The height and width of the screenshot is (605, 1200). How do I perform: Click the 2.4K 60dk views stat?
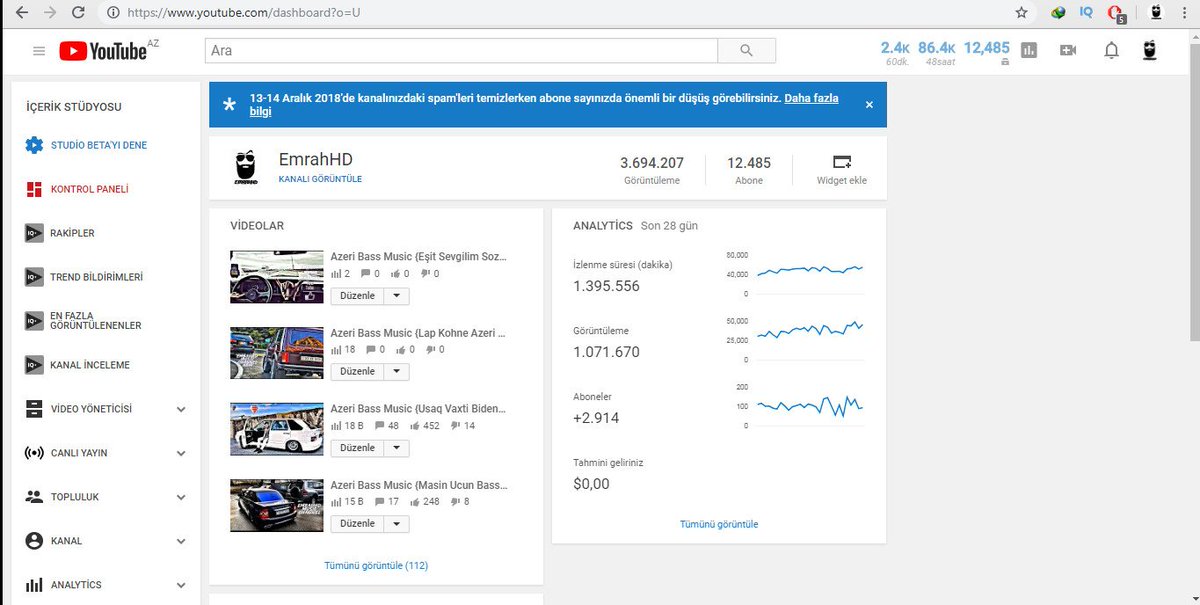pos(895,52)
